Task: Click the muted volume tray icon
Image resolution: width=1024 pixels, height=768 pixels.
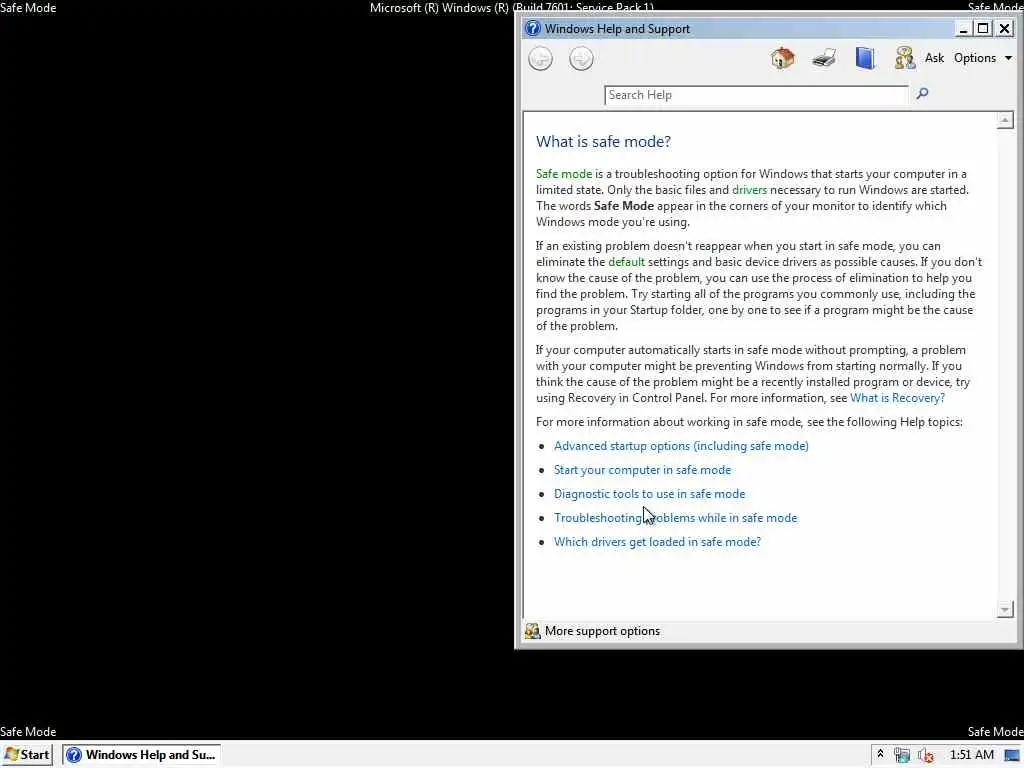Action: [x=925, y=755]
